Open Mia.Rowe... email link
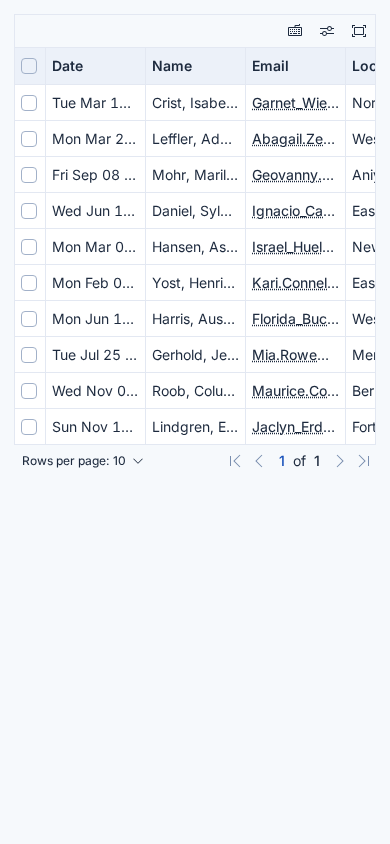Screen dimensions: 390x844 290,355
